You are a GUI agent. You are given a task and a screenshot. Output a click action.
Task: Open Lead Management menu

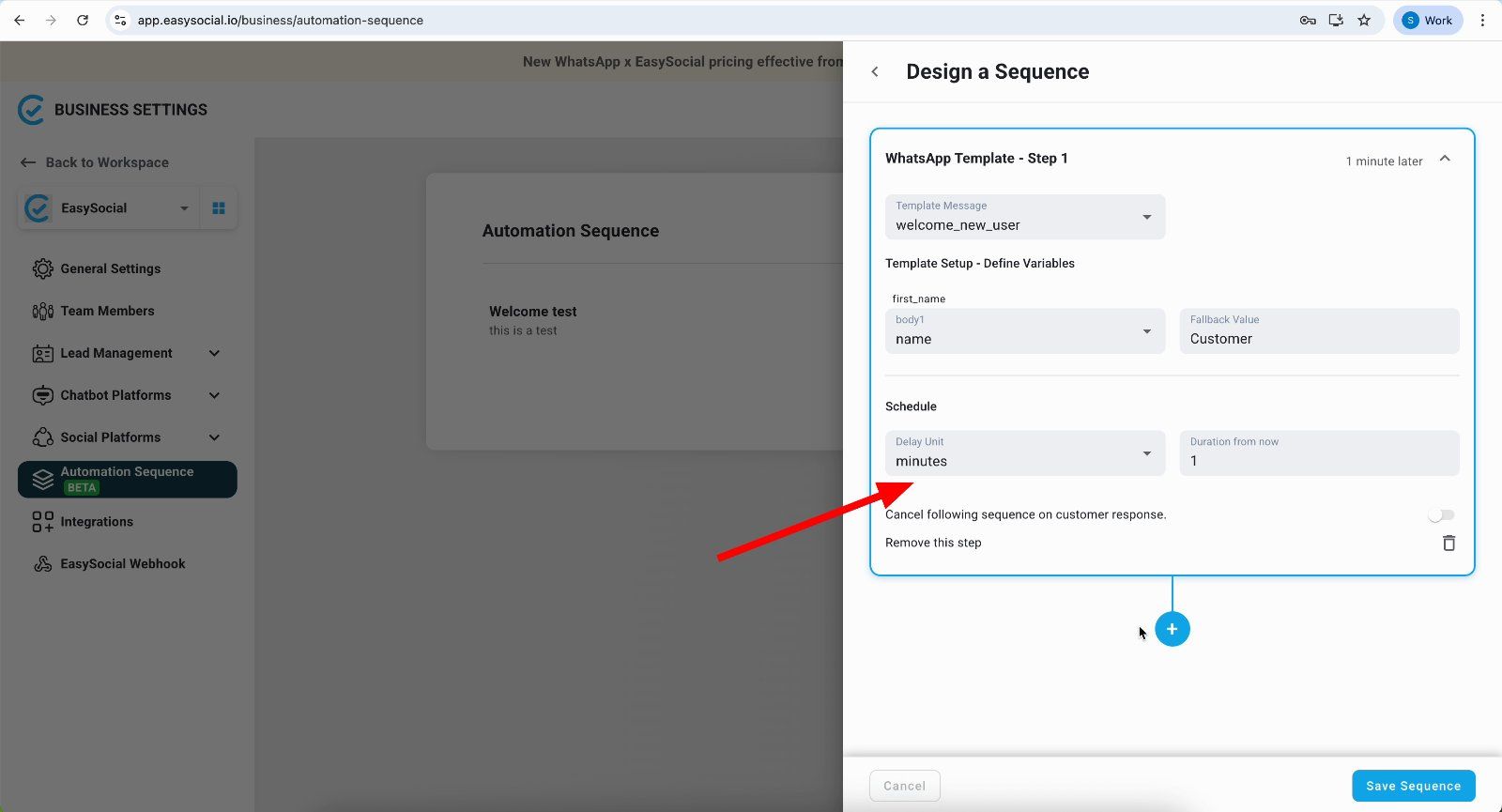116,353
